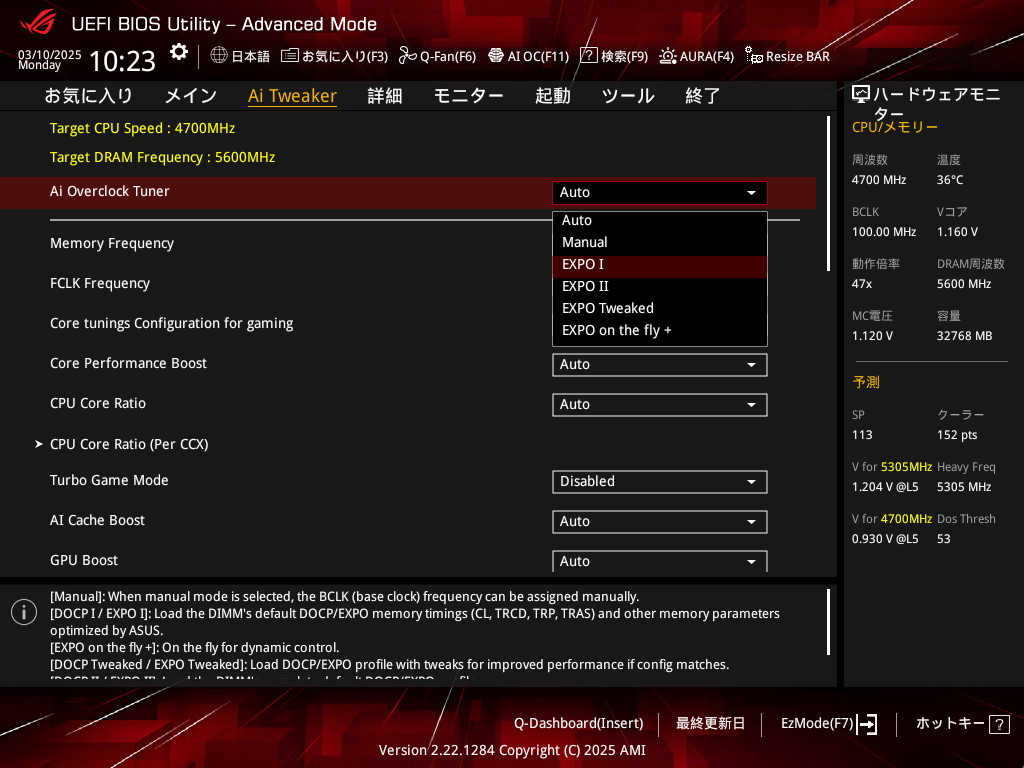Open settings via gear icon
Viewport: 1024px width, 768px height.
tap(178, 52)
